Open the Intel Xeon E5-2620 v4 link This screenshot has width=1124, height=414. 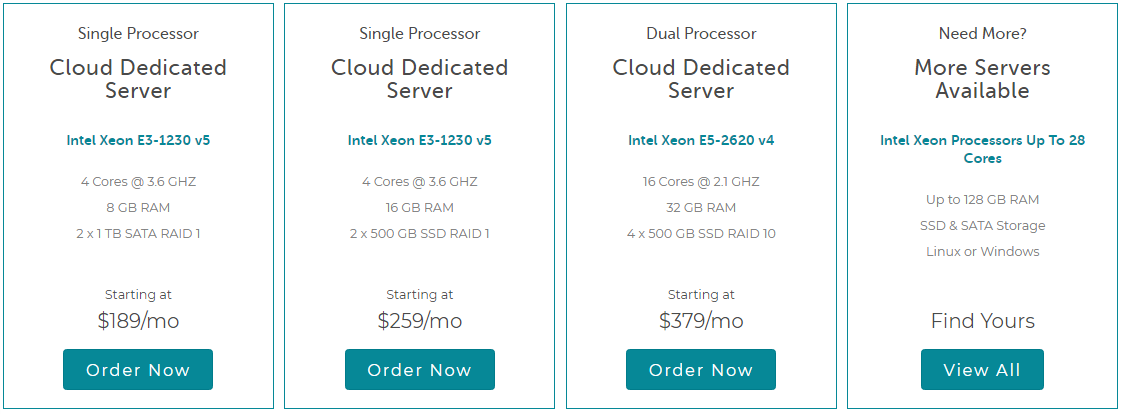tap(701, 140)
